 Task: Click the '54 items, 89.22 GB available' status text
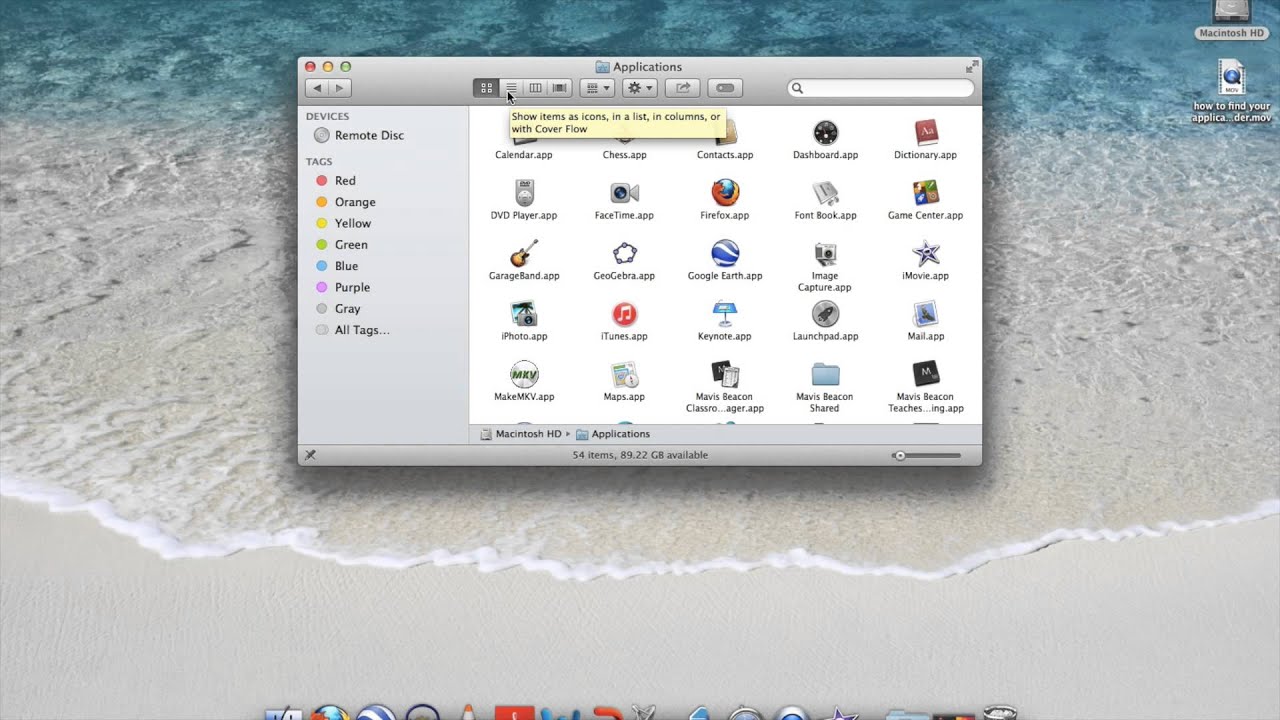point(640,455)
